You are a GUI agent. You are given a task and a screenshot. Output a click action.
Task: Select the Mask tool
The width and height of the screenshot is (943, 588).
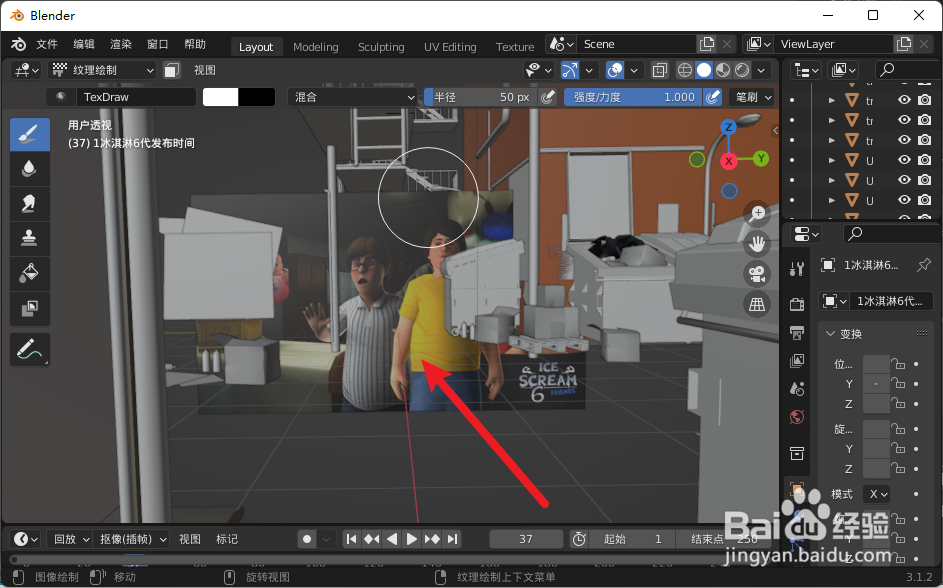29,308
